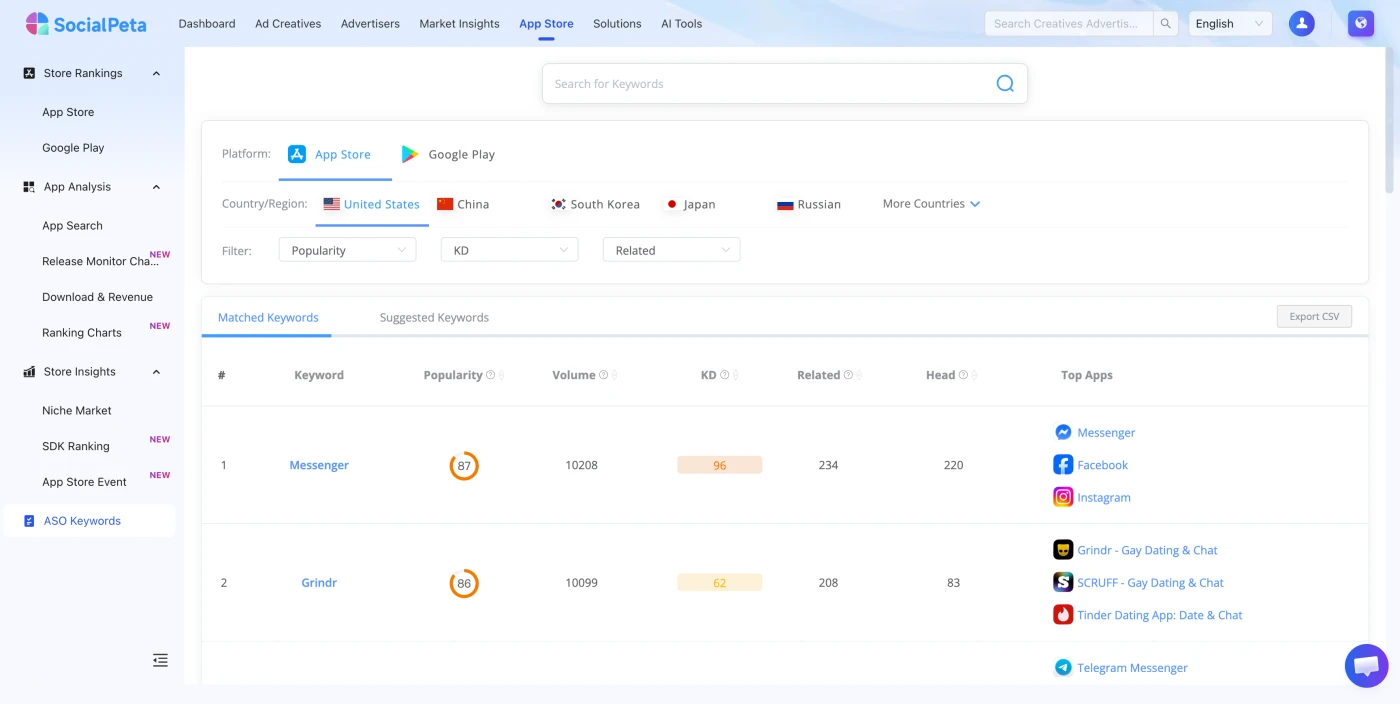Open the Messenger keyword link
The image size is (1400, 704).
319,465
